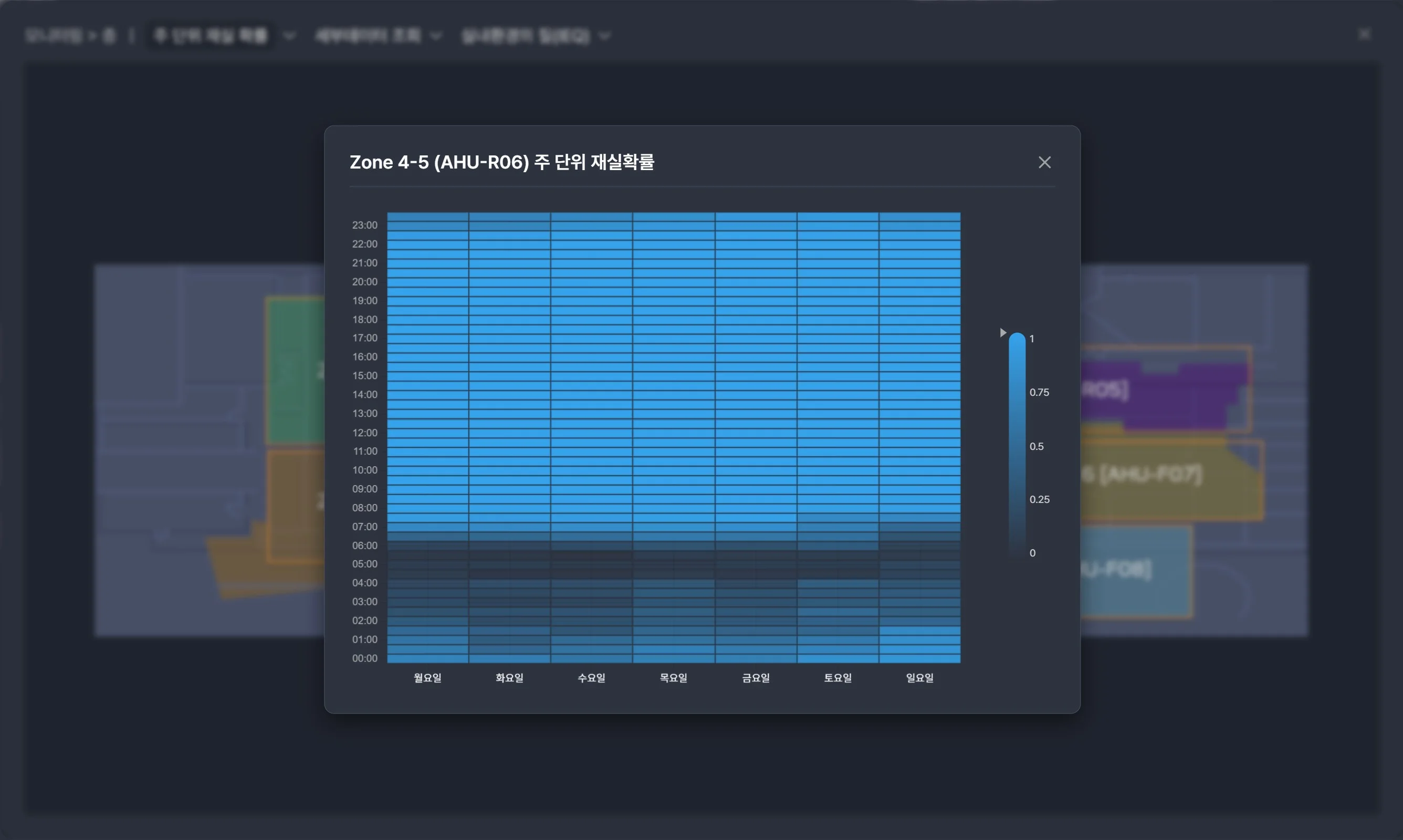
Task: Open the 세부데이터 조회 dropdown in background toolbar
Action: tap(378, 36)
